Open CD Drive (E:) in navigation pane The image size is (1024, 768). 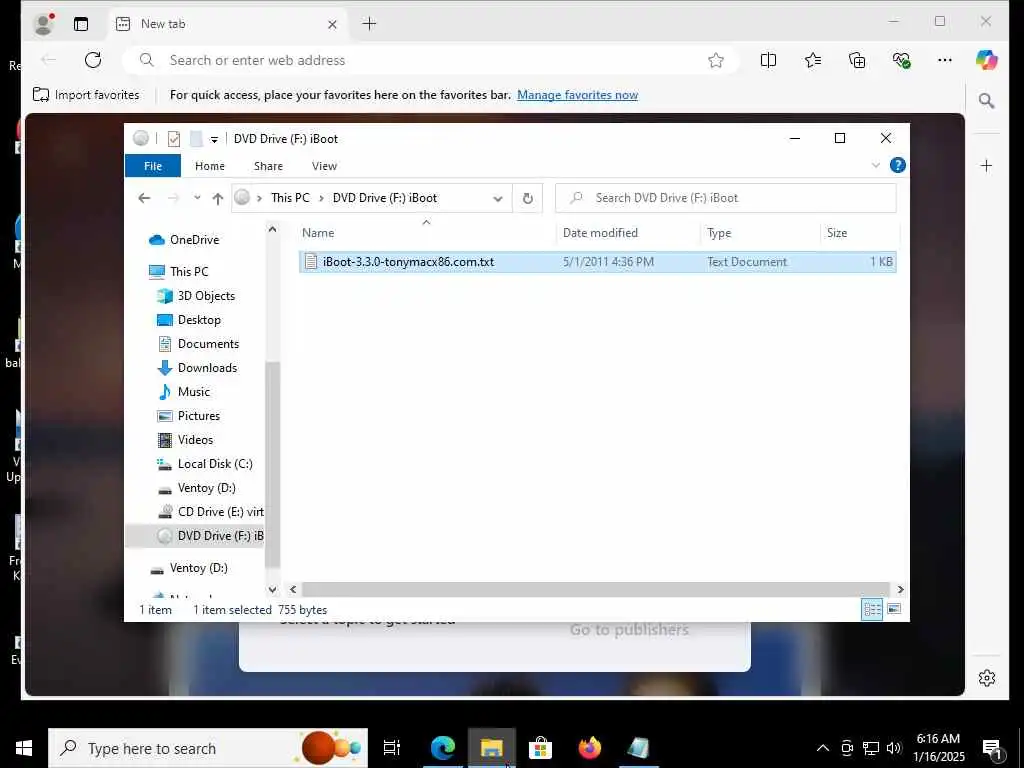tap(220, 512)
